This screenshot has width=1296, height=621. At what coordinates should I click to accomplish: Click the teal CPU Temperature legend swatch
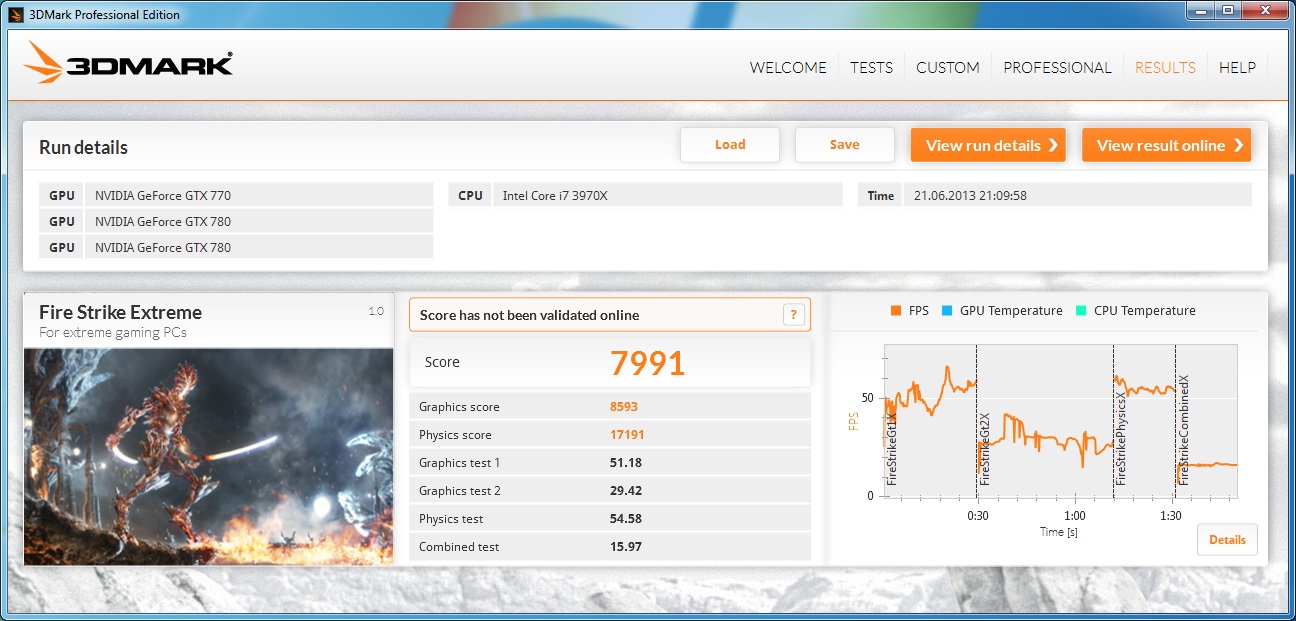tap(1081, 311)
